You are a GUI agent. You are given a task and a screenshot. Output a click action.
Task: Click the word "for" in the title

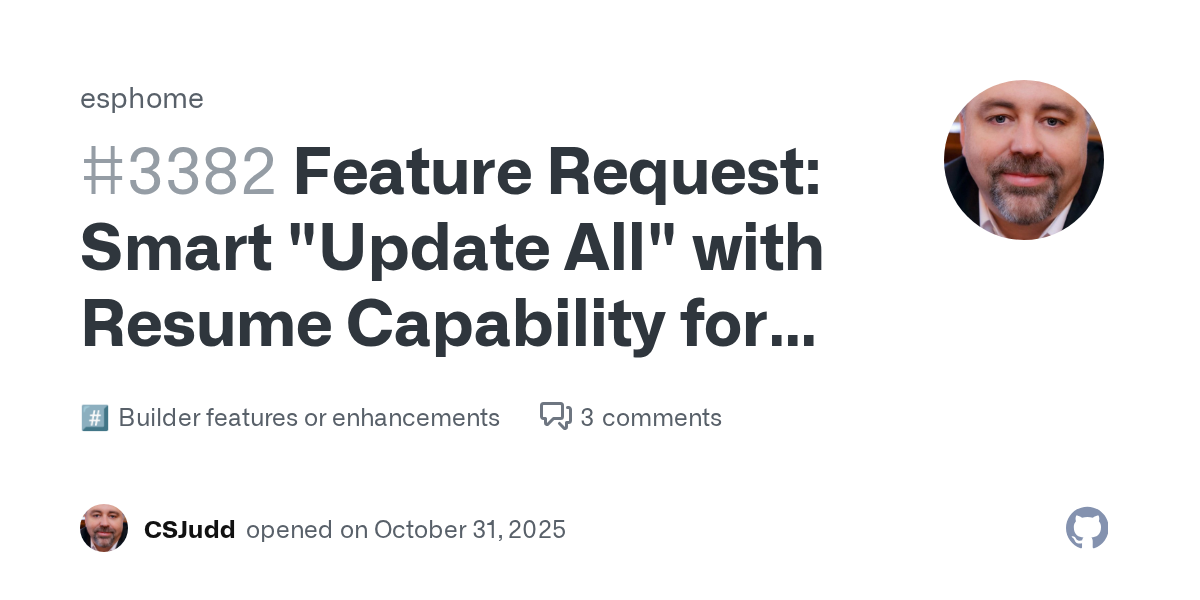tap(720, 326)
